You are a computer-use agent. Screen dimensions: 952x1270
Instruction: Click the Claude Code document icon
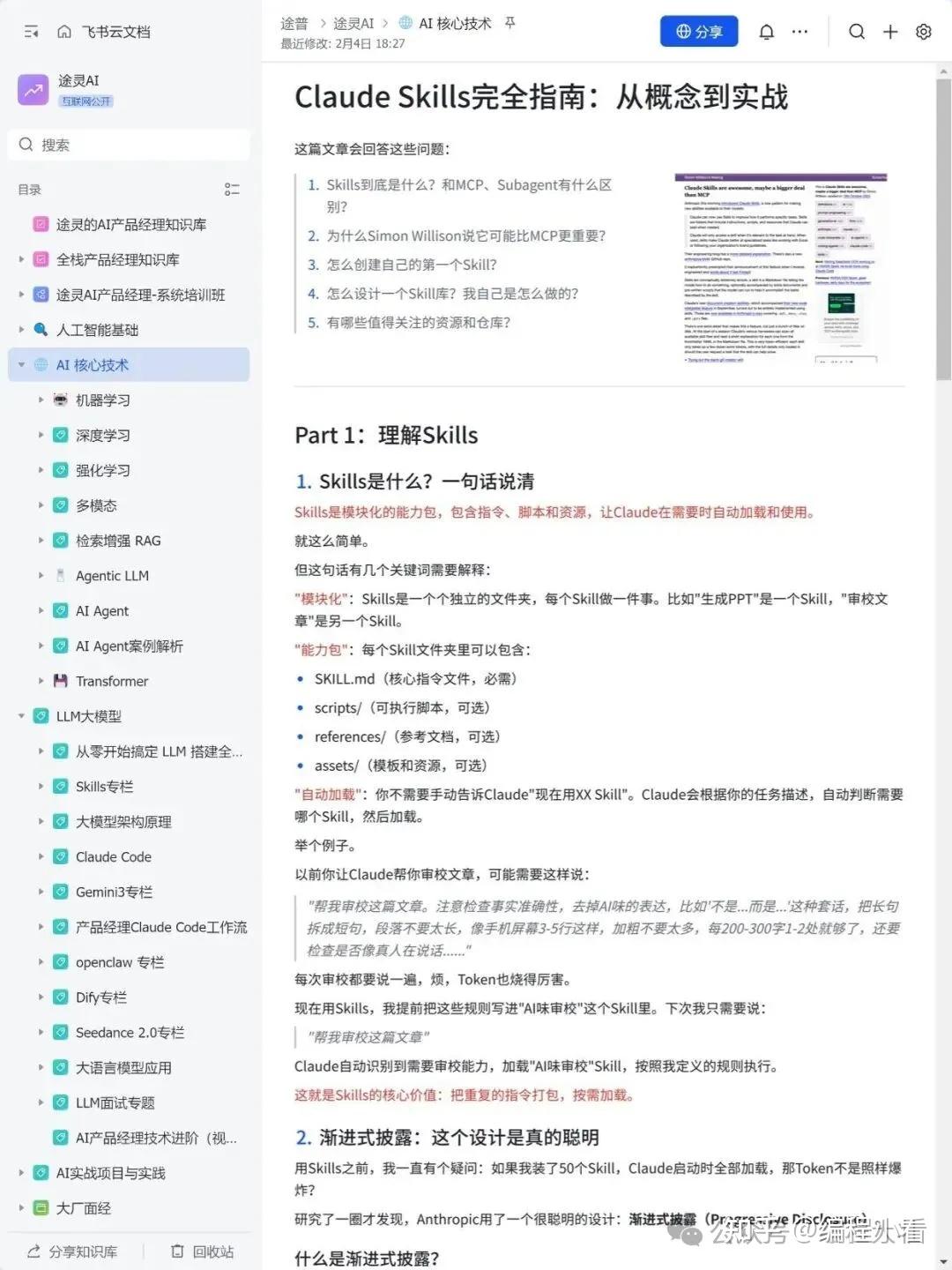[x=60, y=856]
